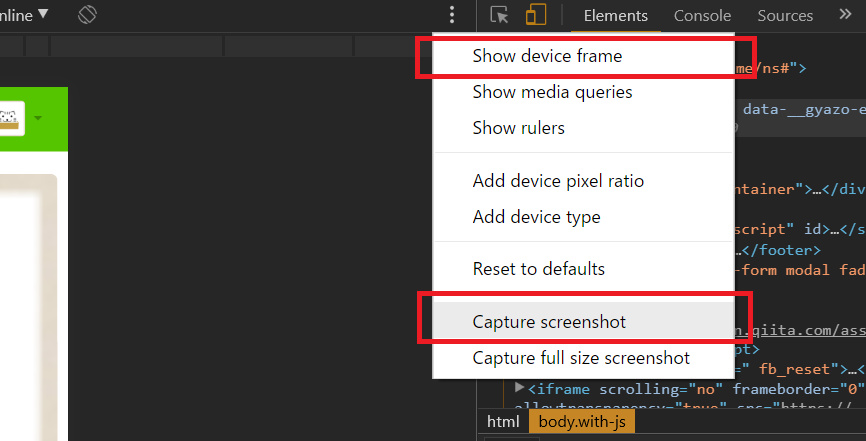866x441 pixels.
Task: Choose Capture screenshot from the menu
Action: click(x=549, y=322)
